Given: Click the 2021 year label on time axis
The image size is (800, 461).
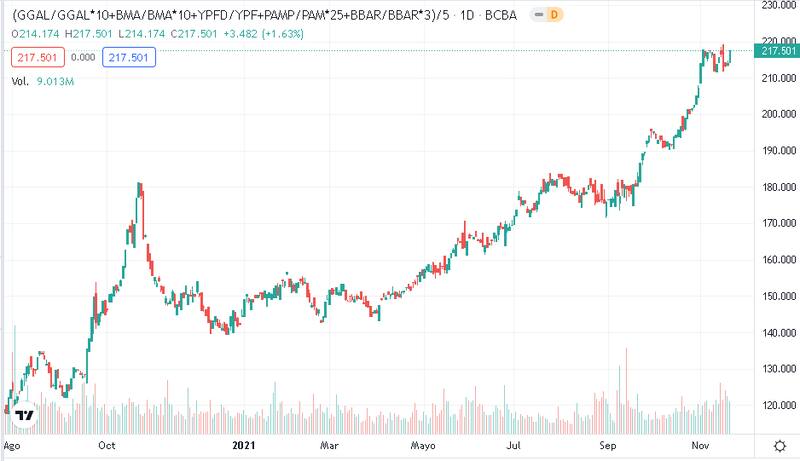Looking at the screenshot, I should click(x=245, y=444).
